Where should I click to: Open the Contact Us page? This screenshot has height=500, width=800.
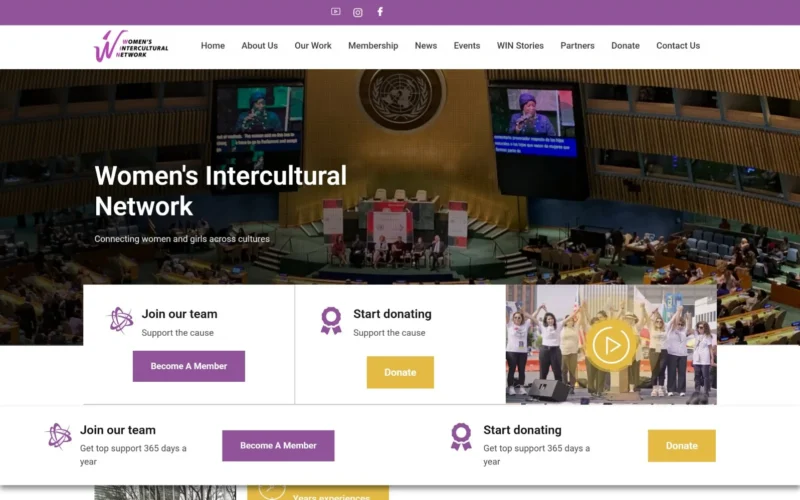pos(678,45)
